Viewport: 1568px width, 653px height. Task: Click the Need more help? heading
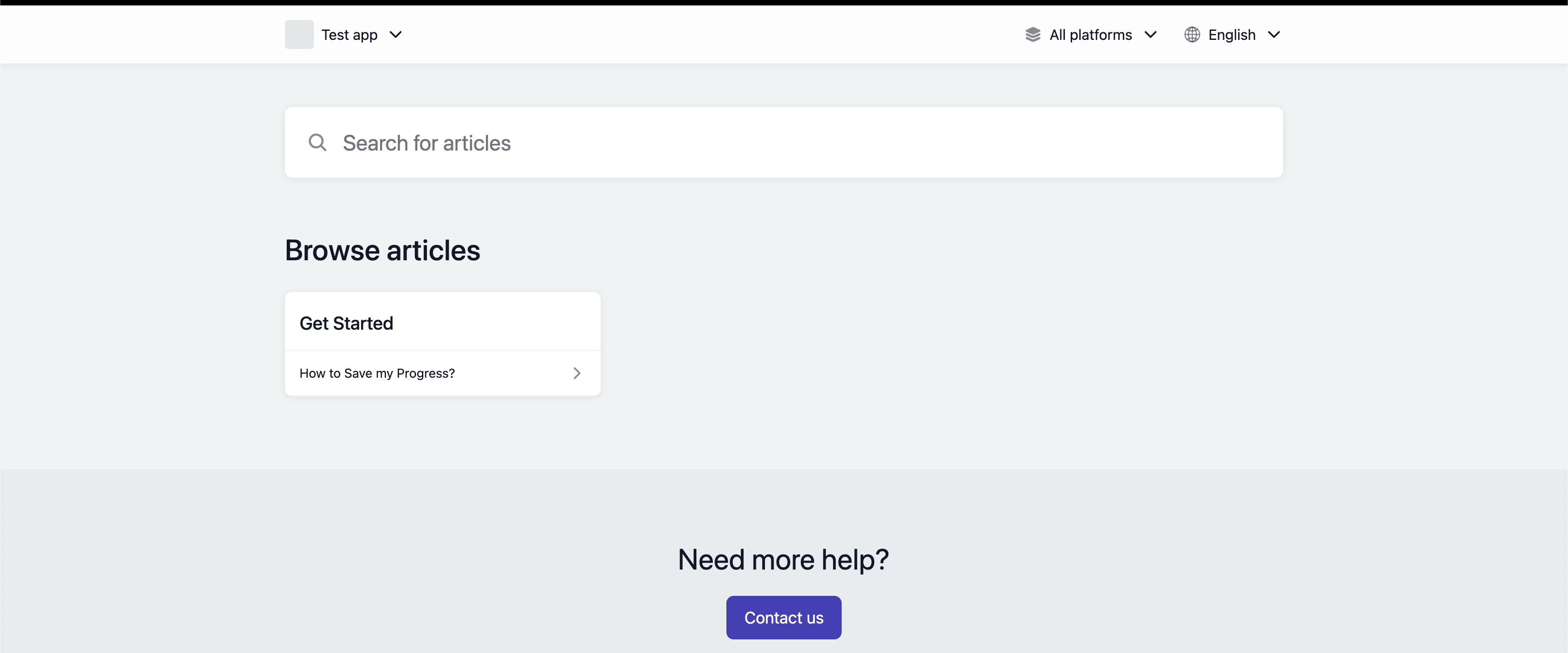(784, 559)
